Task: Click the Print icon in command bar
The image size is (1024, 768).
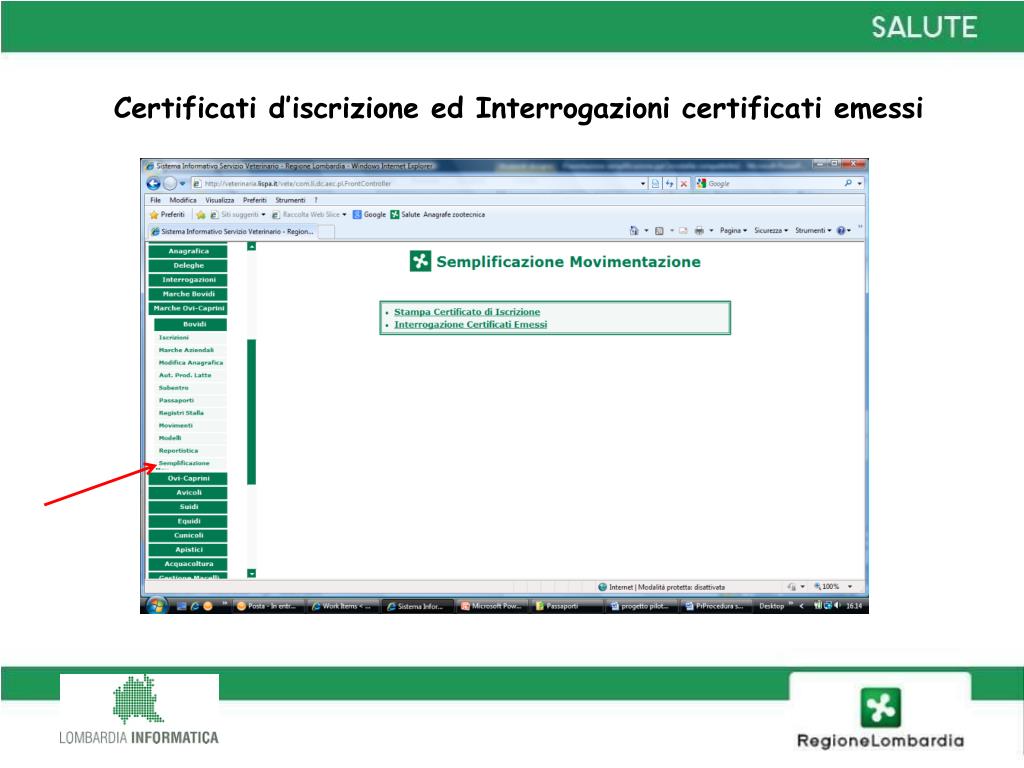Action: pos(699,231)
